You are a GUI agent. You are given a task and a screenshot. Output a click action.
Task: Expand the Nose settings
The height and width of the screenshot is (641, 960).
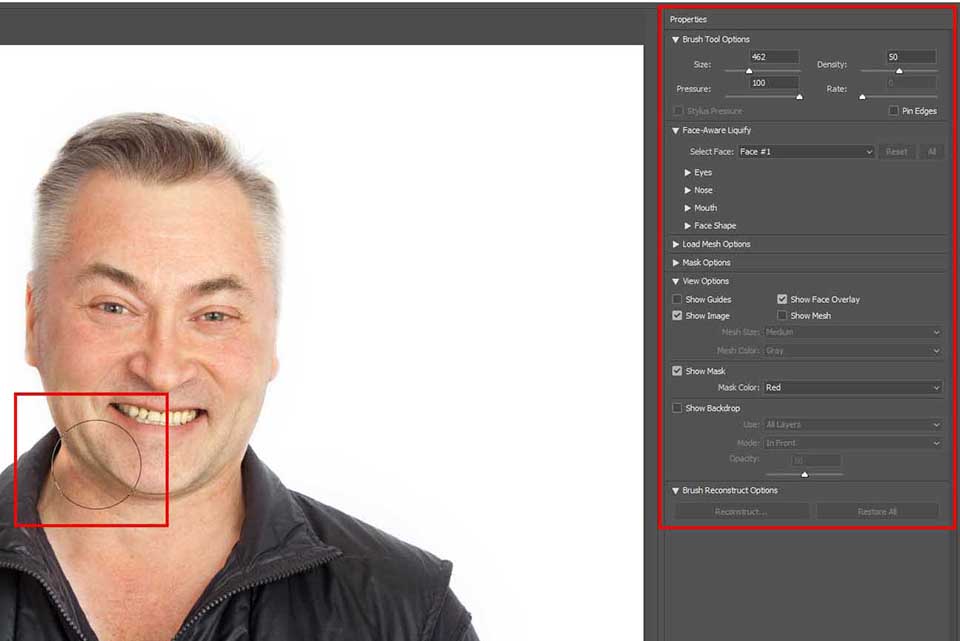[688, 190]
